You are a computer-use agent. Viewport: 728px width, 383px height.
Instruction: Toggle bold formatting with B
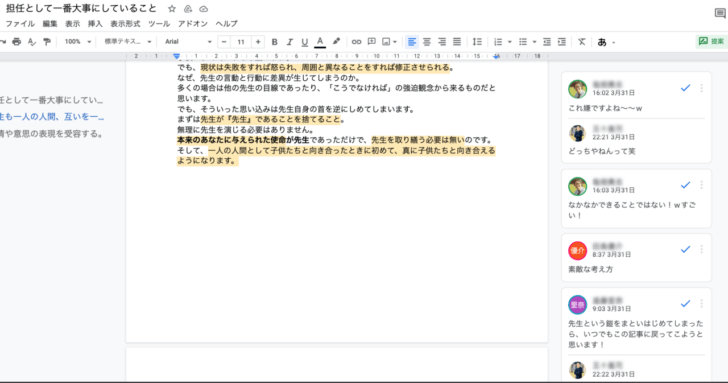(274, 42)
